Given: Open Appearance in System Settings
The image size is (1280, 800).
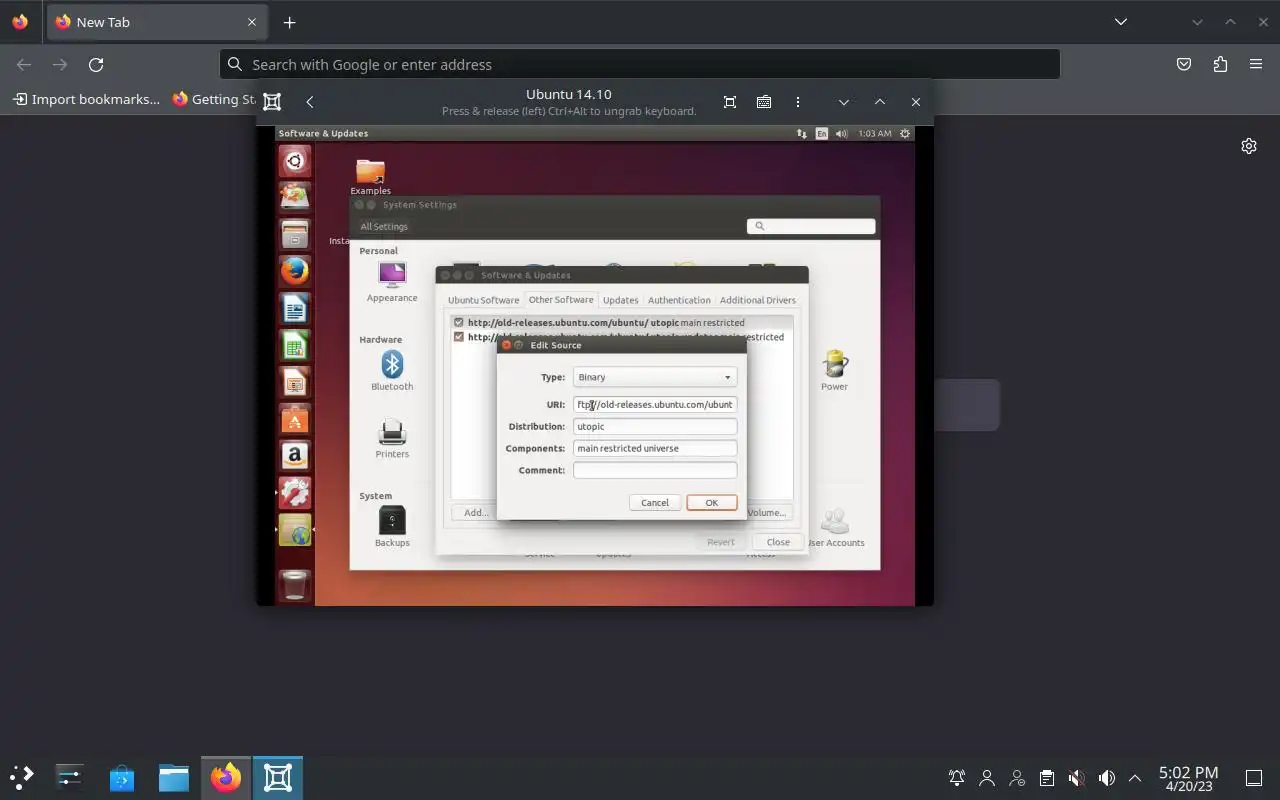Looking at the screenshot, I should [x=392, y=282].
